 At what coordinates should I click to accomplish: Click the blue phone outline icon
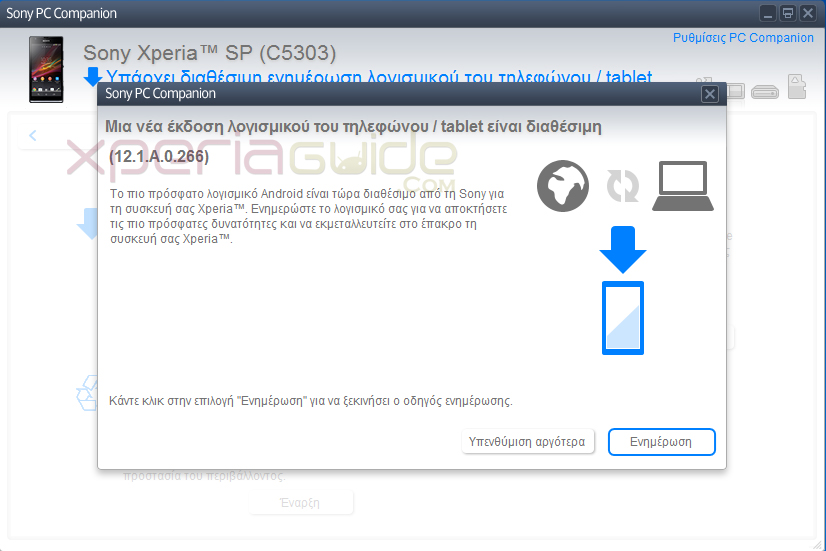click(623, 318)
